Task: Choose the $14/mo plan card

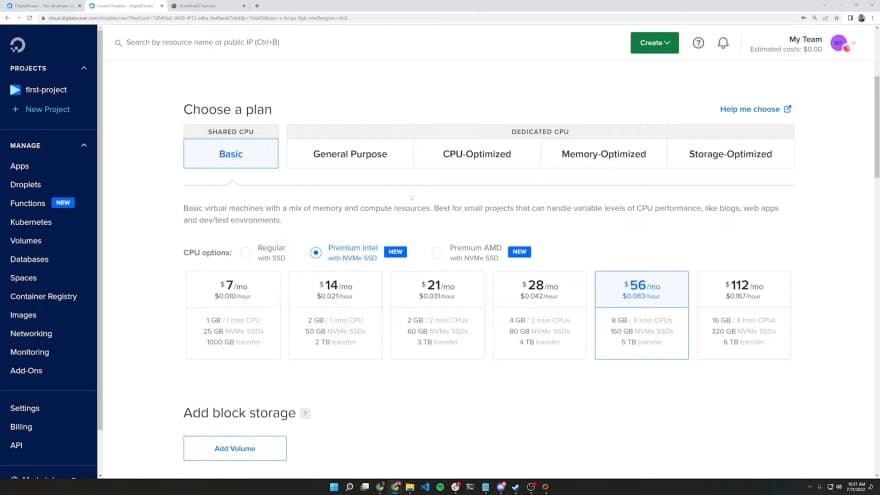Action: (335, 315)
